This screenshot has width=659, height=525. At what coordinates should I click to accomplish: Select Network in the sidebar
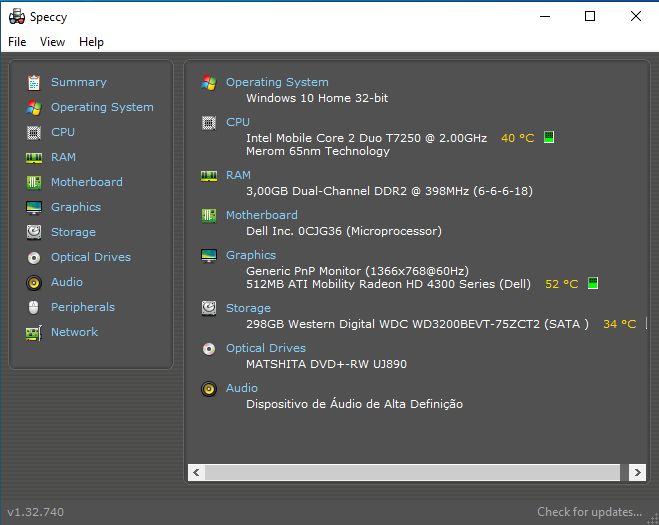[74, 332]
